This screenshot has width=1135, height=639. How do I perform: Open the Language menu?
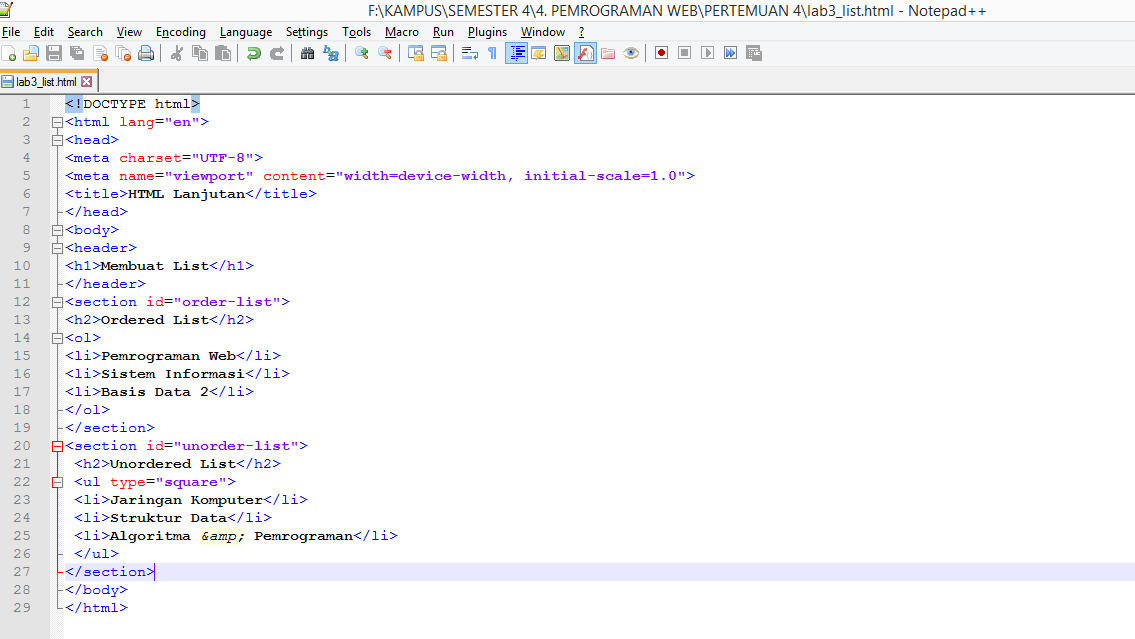tap(246, 31)
